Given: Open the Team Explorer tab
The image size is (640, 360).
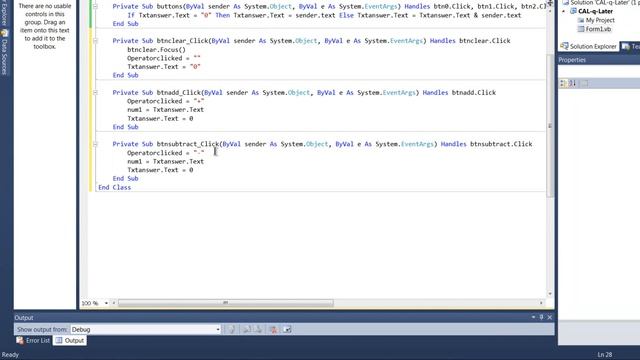Looking at the screenshot, I should point(630,47).
